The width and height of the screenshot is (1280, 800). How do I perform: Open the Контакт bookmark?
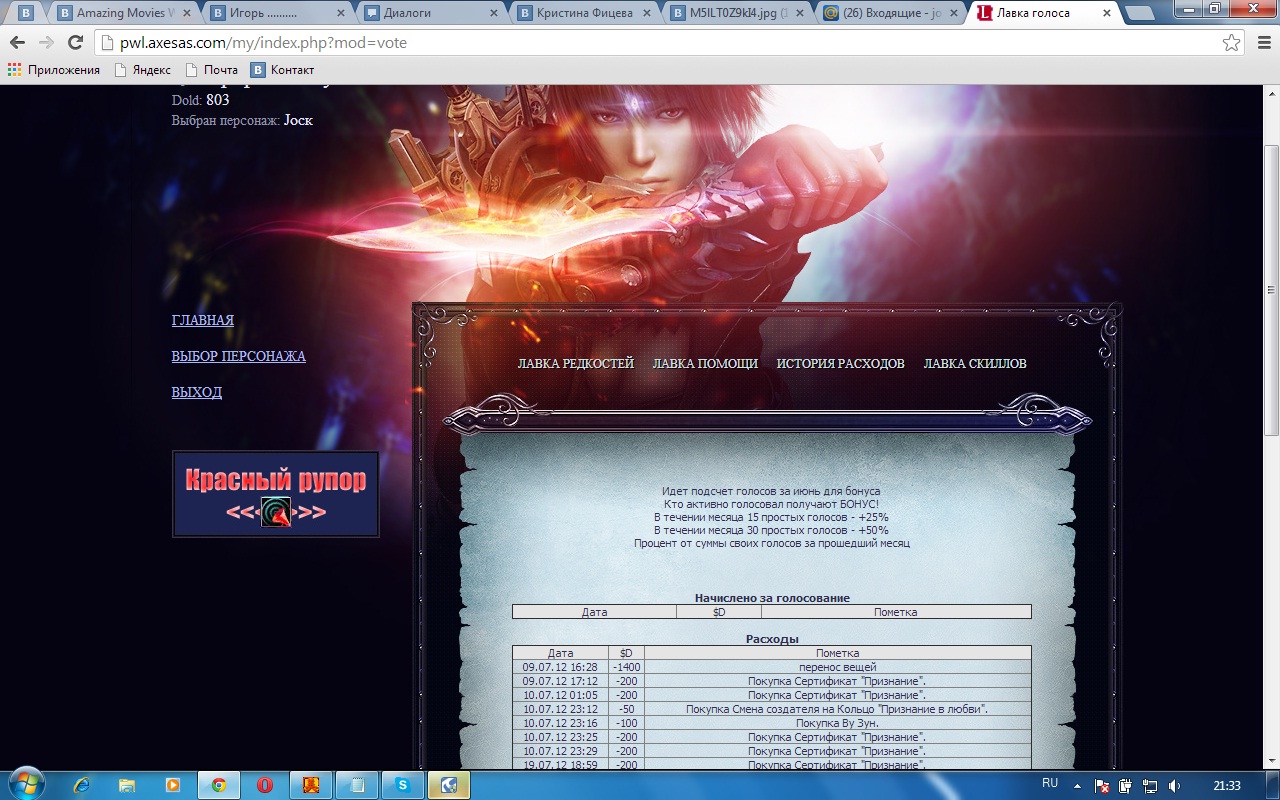[x=282, y=70]
